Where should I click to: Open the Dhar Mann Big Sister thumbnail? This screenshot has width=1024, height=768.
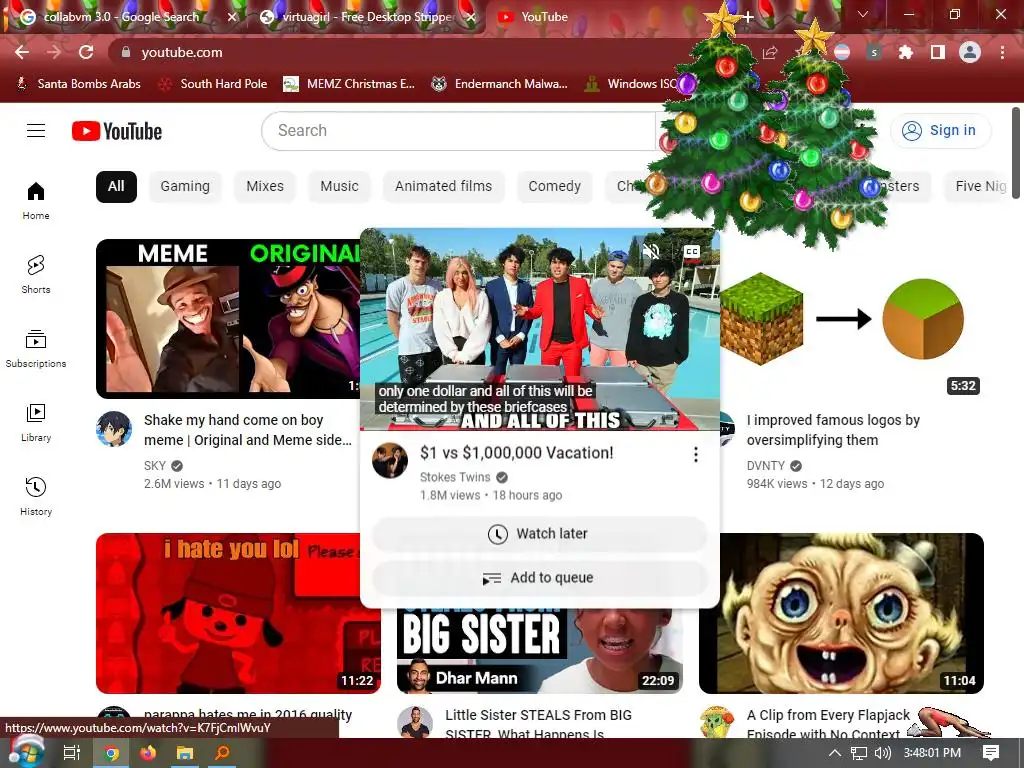[x=539, y=651]
